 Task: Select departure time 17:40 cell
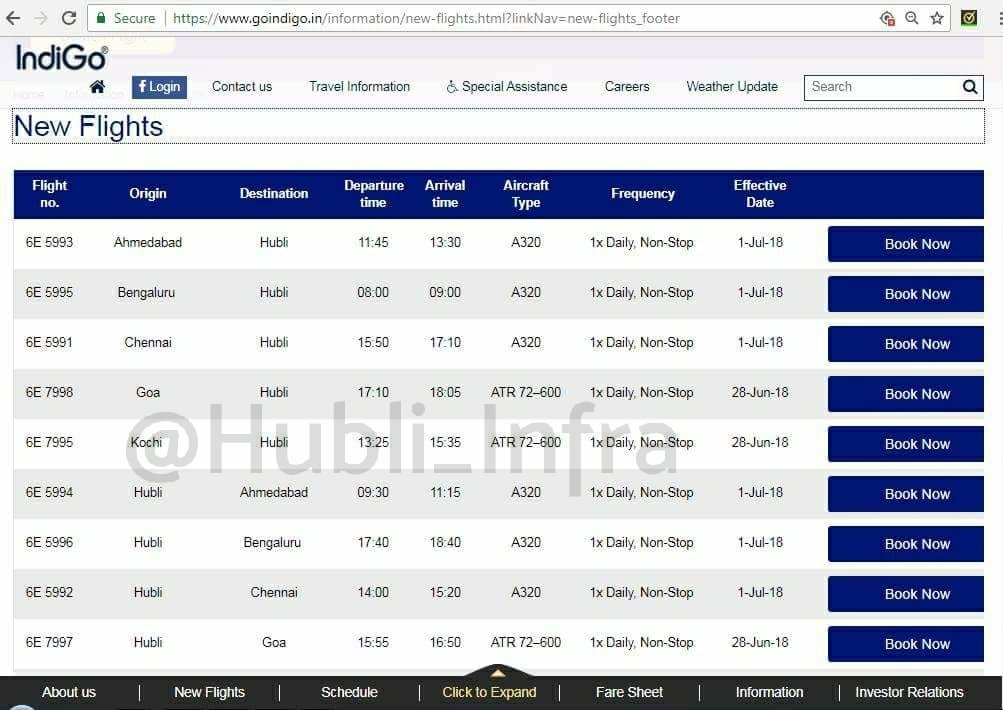[373, 542]
